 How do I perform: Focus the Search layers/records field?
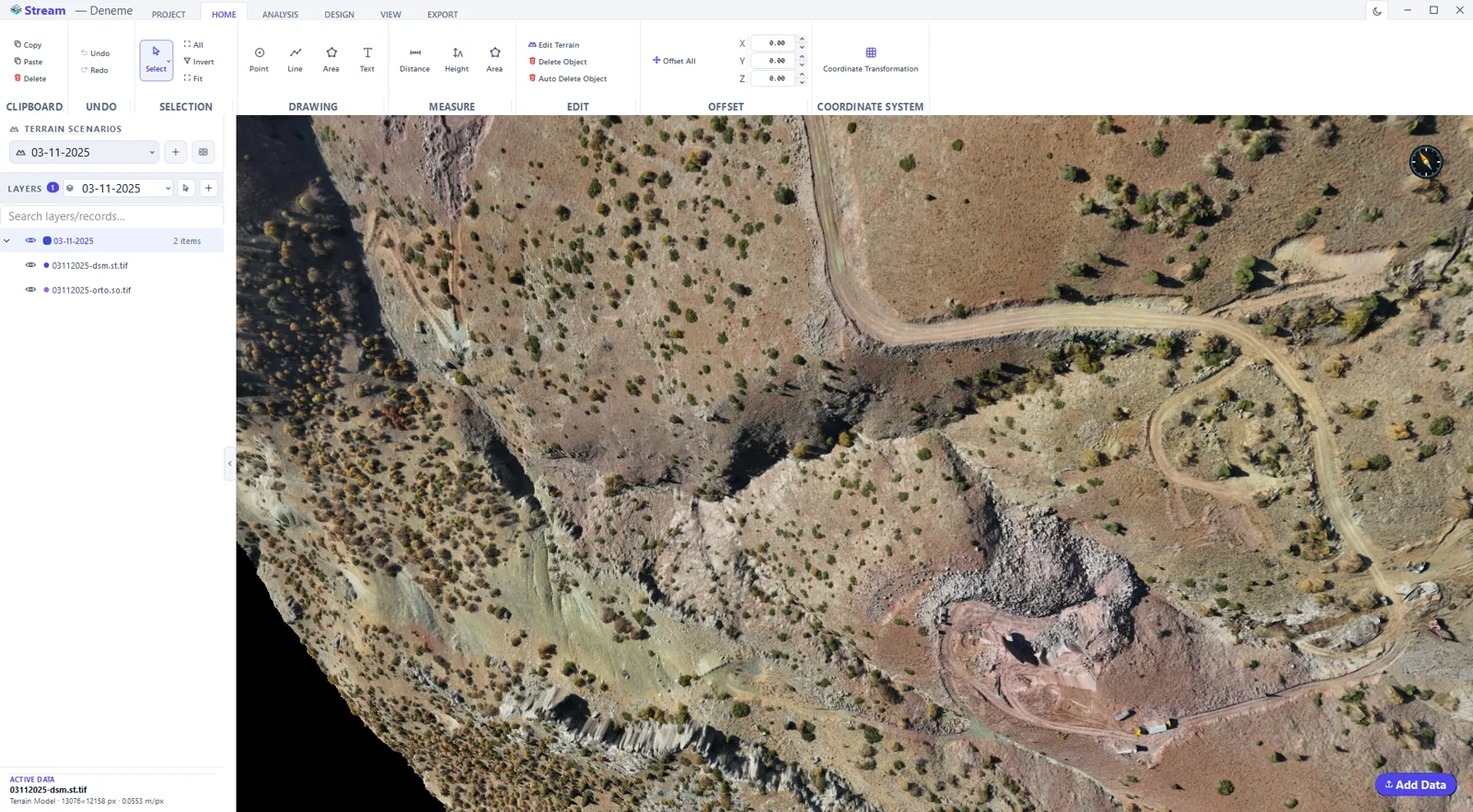(112, 216)
